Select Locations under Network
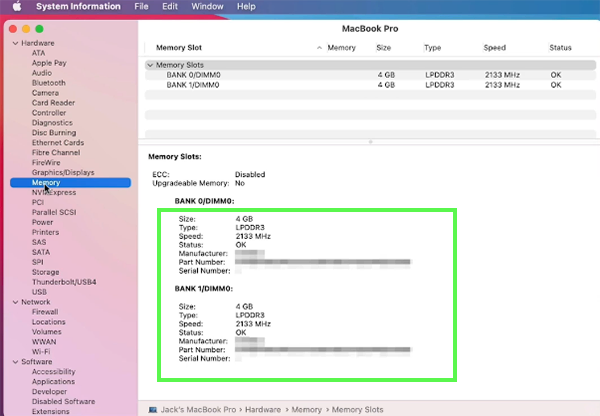Screen dimensions: 600x416 [x=49, y=322]
